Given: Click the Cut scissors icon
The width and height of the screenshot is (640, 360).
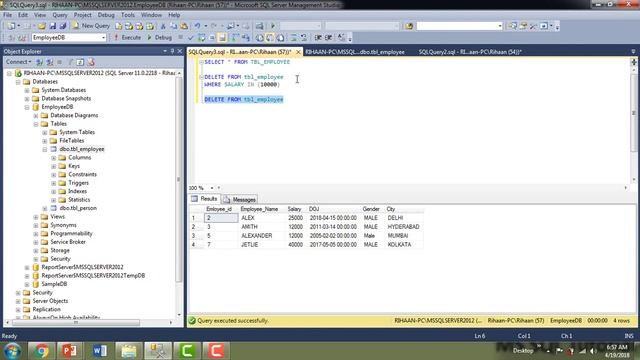Looking at the screenshot, I should (163, 26).
